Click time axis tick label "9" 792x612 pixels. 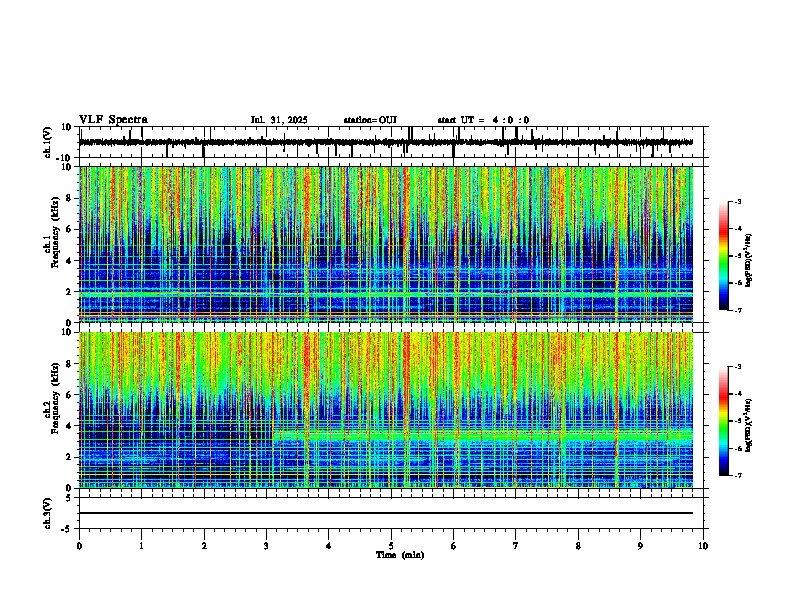pos(640,546)
